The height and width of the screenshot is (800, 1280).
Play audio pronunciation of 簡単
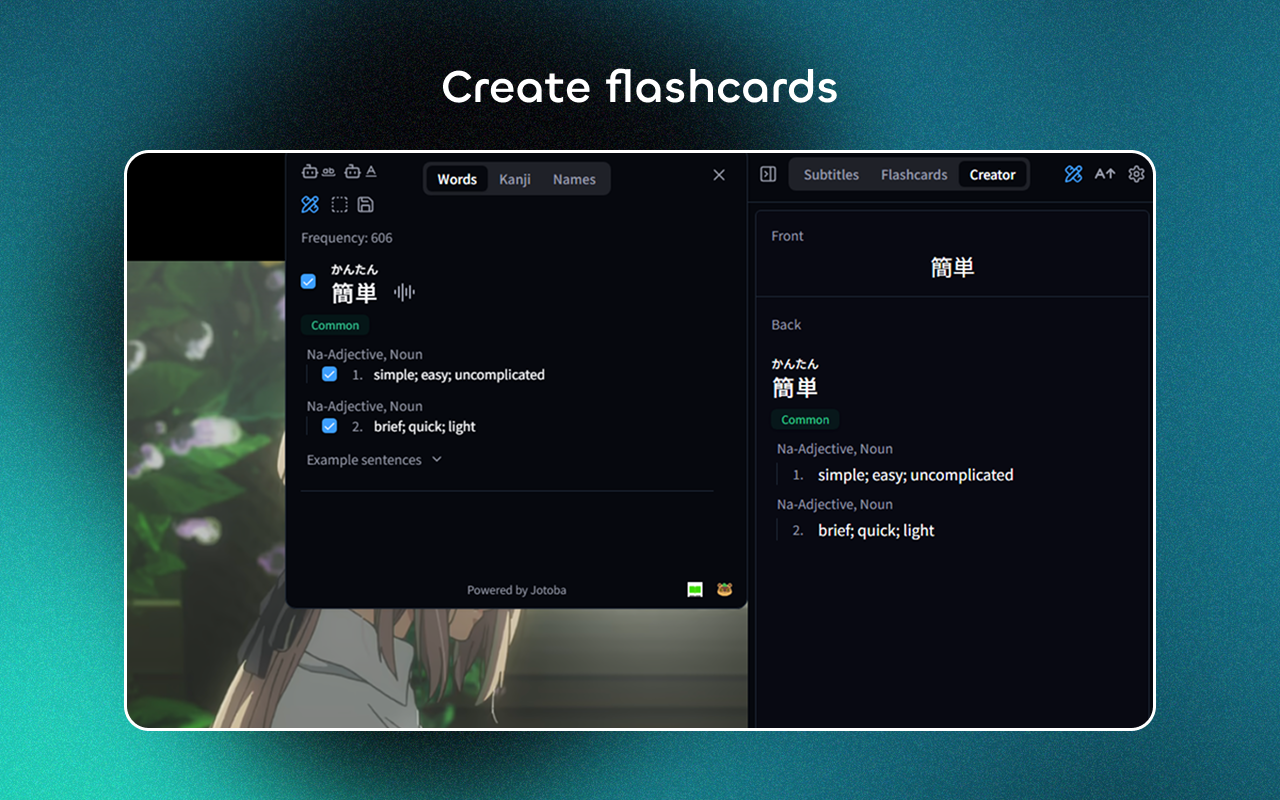(x=404, y=292)
